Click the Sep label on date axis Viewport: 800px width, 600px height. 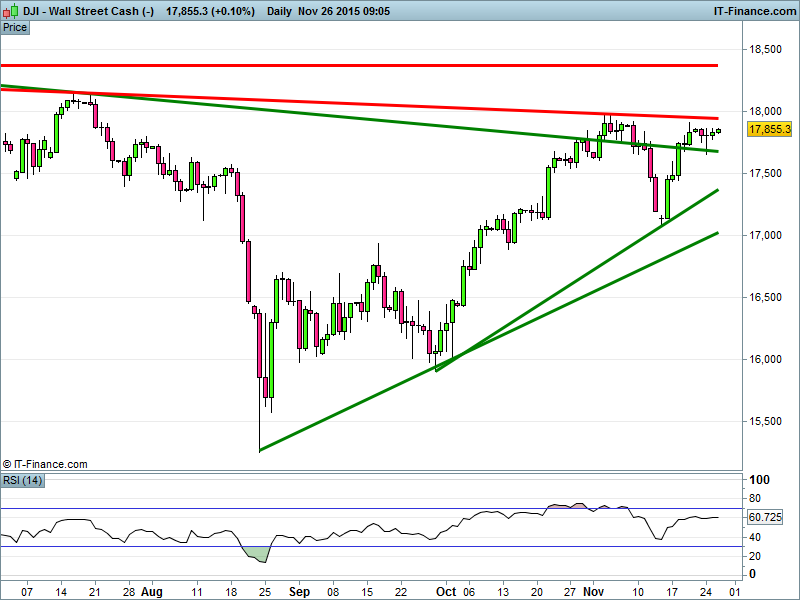coord(299,591)
